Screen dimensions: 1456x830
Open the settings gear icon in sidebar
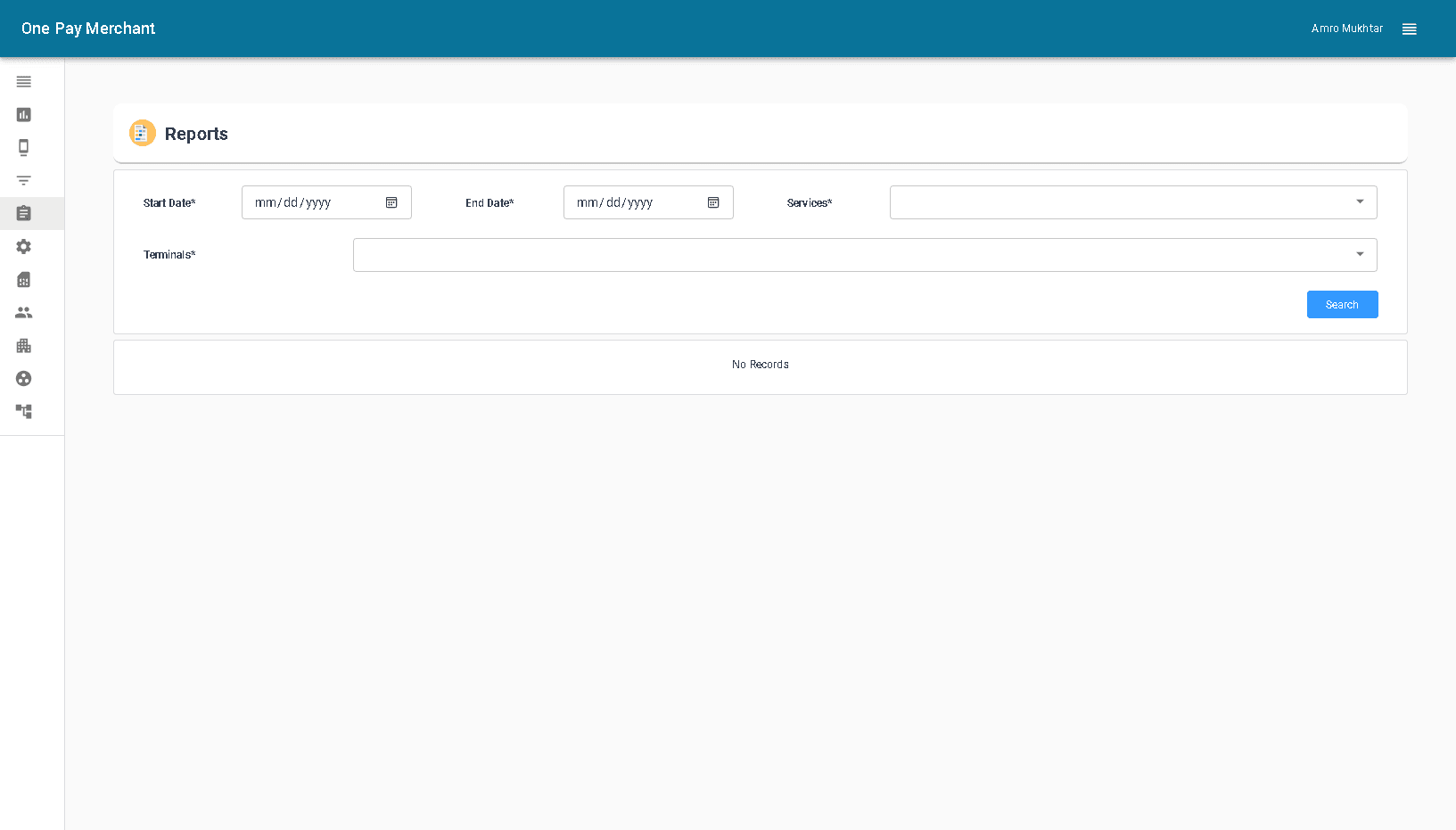pos(23,246)
